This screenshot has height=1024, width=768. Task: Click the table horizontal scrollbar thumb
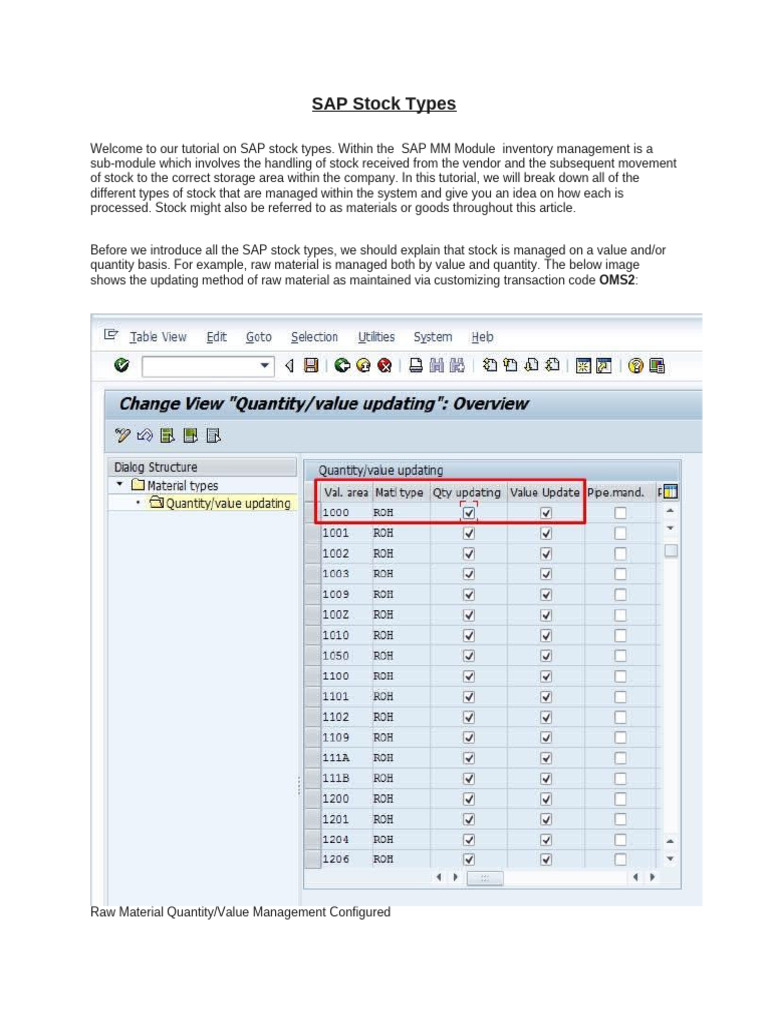485,878
